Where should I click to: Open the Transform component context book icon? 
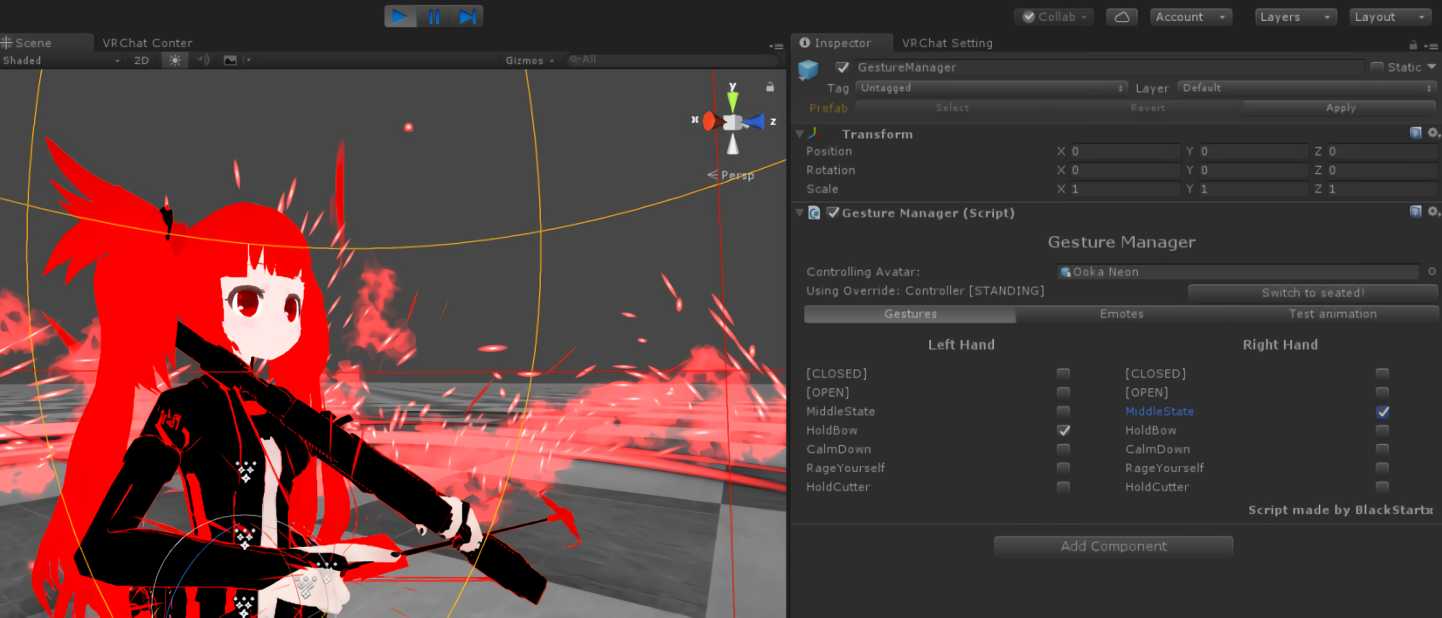pos(1418,131)
